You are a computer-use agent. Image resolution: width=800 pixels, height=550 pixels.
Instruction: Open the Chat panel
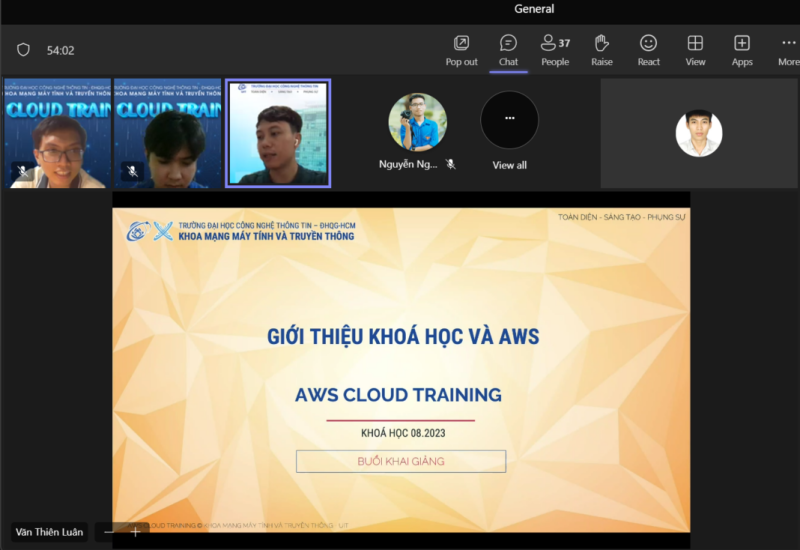pos(508,51)
